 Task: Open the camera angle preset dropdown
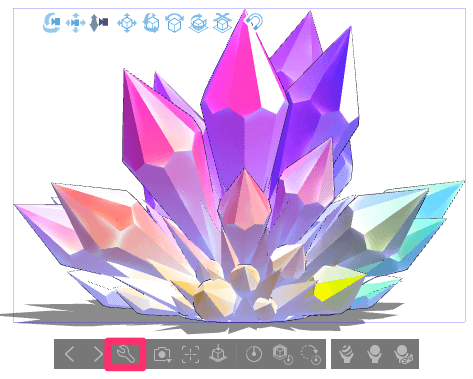(x=162, y=354)
